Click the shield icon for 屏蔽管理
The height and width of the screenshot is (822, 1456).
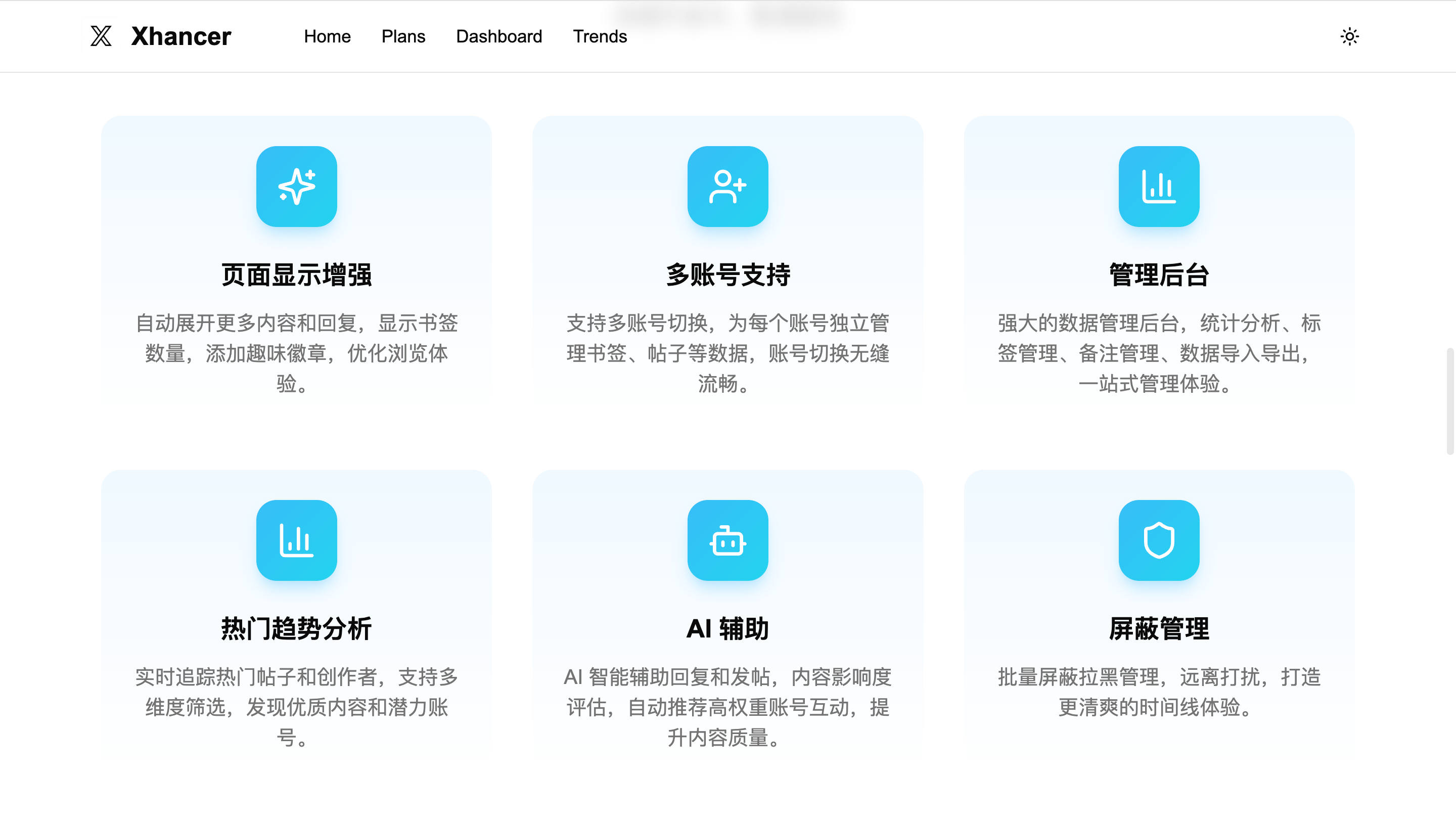click(1159, 540)
